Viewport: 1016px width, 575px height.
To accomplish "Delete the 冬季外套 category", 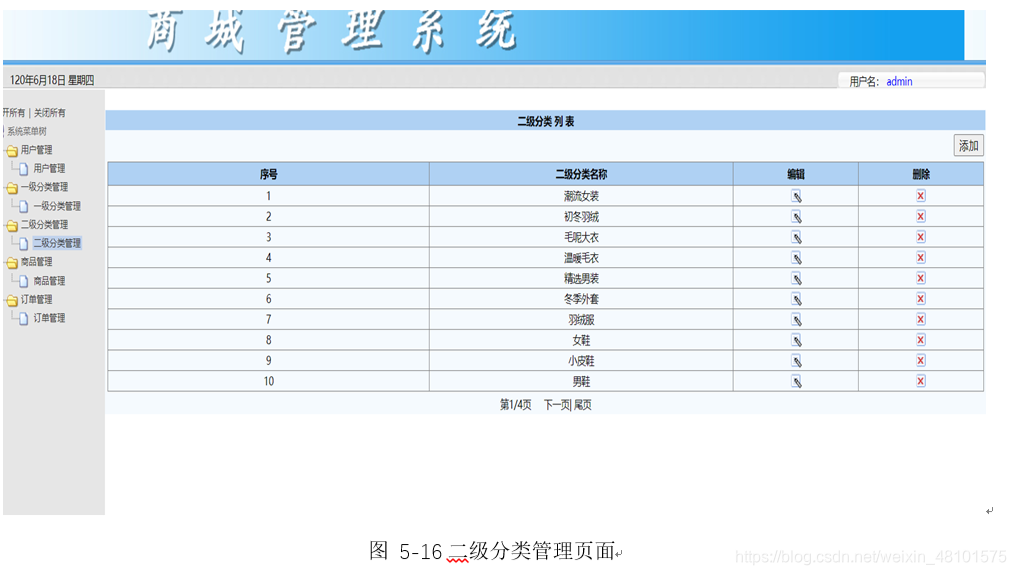I will [921, 299].
